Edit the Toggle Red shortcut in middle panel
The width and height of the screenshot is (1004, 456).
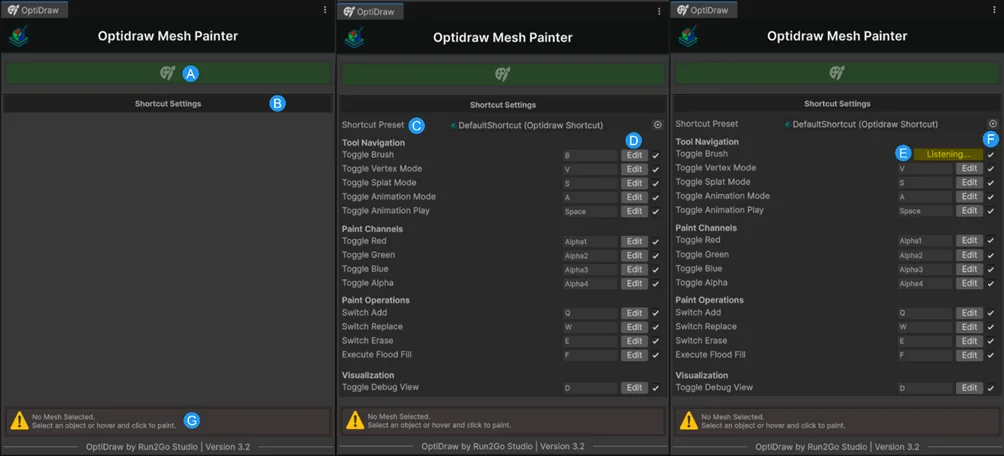(x=634, y=241)
